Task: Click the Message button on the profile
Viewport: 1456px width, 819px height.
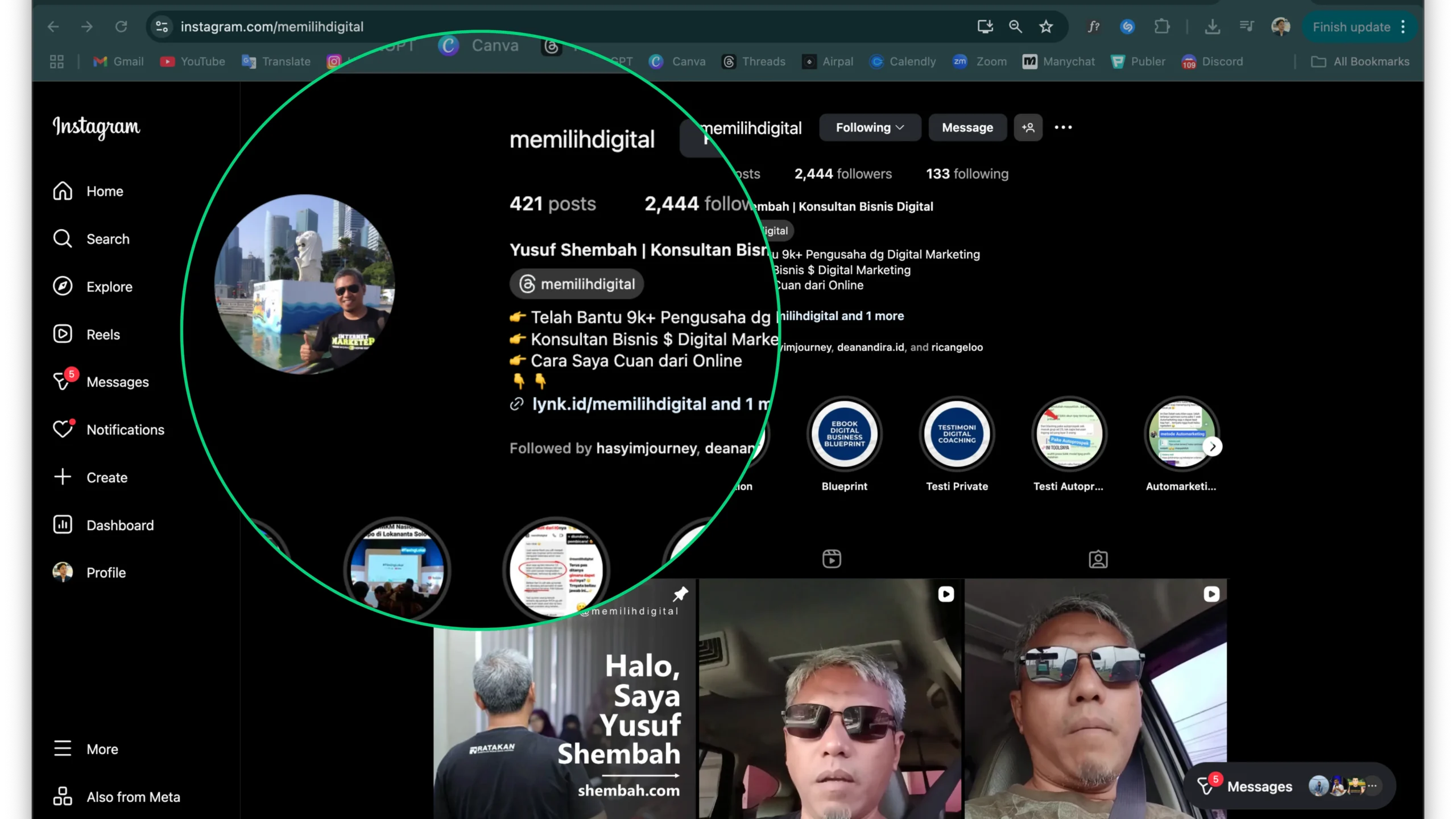Action: coord(967,127)
